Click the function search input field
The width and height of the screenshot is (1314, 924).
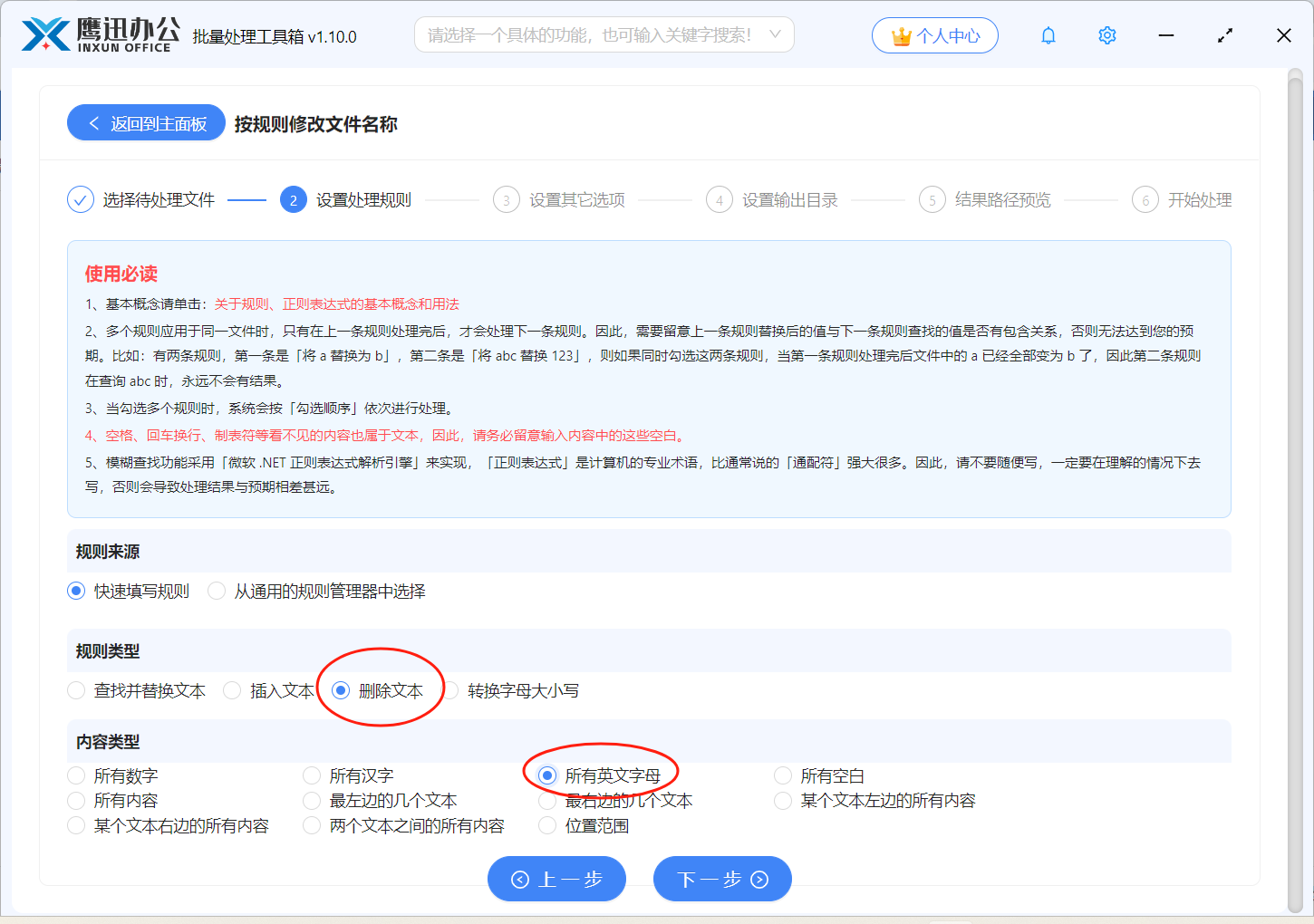click(604, 34)
